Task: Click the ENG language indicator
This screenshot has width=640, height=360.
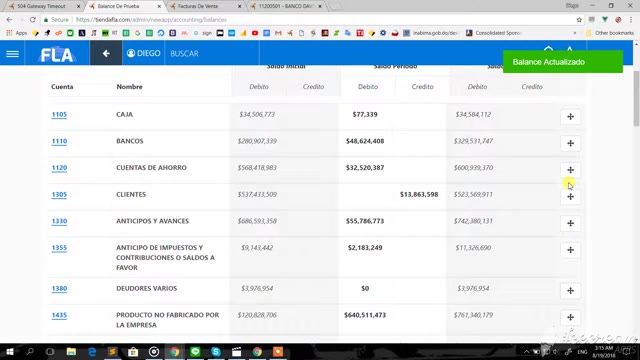Action: pyautogui.click(x=582, y=352)
